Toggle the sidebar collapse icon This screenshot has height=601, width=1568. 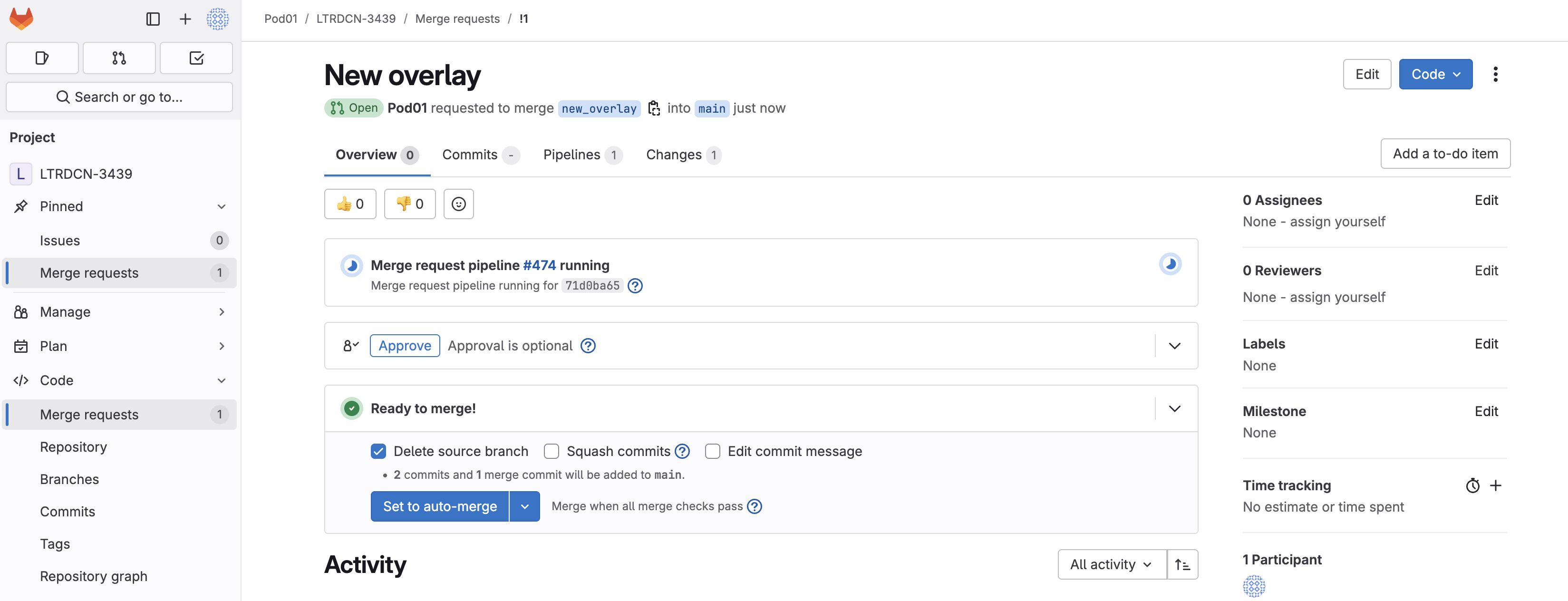[x=153, y=19]
